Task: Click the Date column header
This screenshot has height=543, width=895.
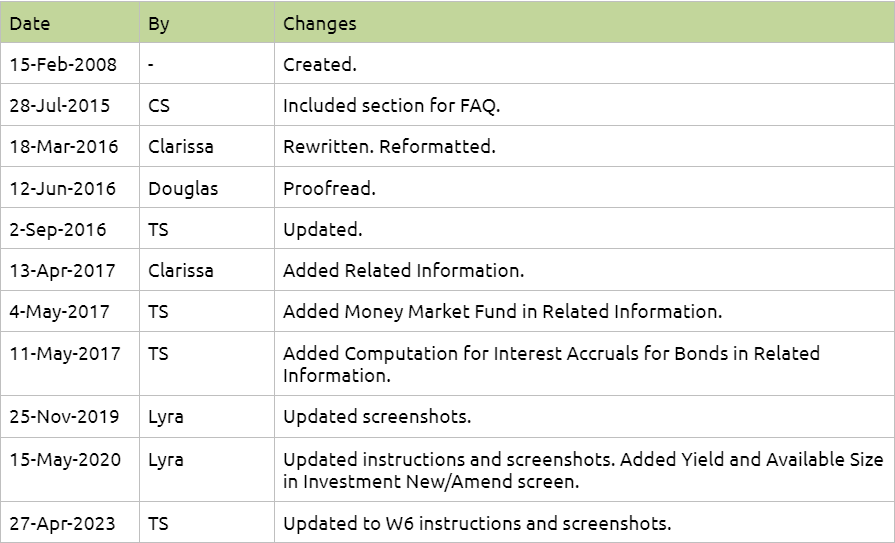Action: click(x=70, y=23)
